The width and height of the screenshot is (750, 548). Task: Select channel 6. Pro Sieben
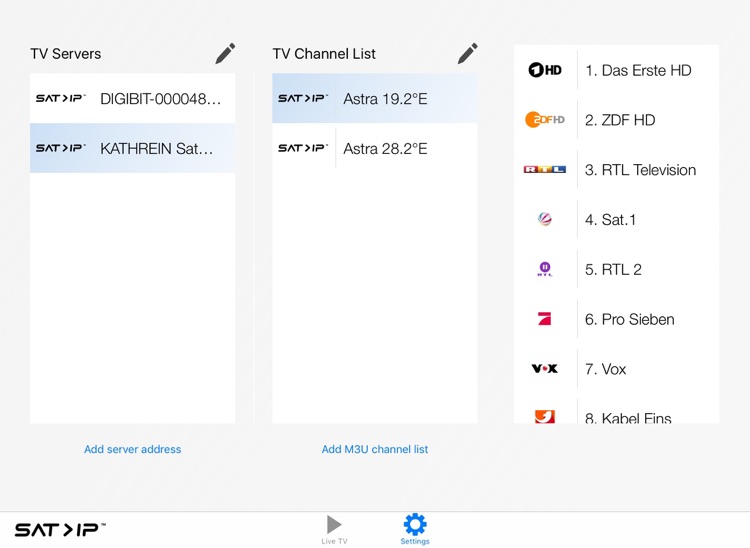coord(617,319)
